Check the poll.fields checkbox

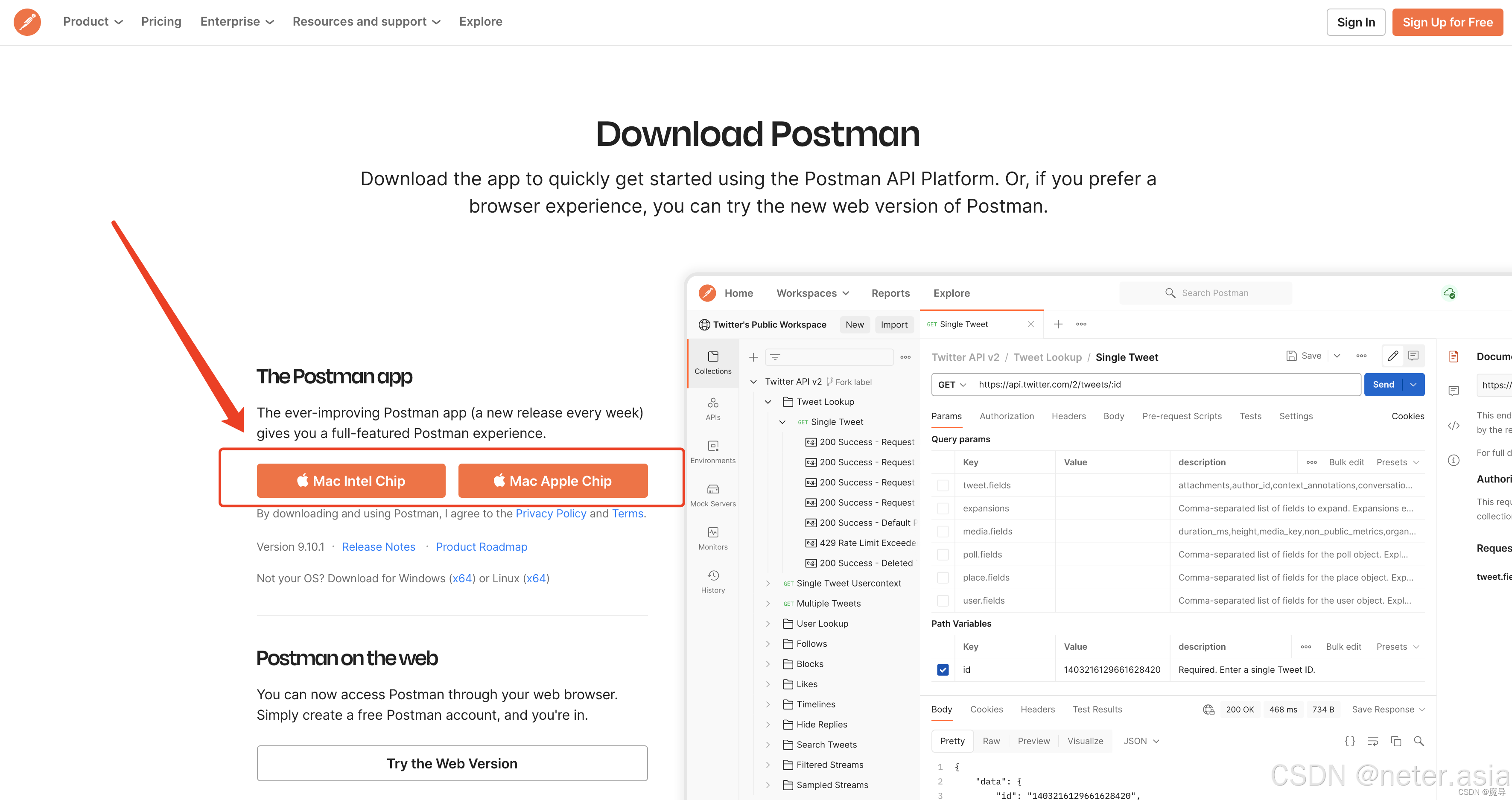pyautogui.click(x=943, y=555)
